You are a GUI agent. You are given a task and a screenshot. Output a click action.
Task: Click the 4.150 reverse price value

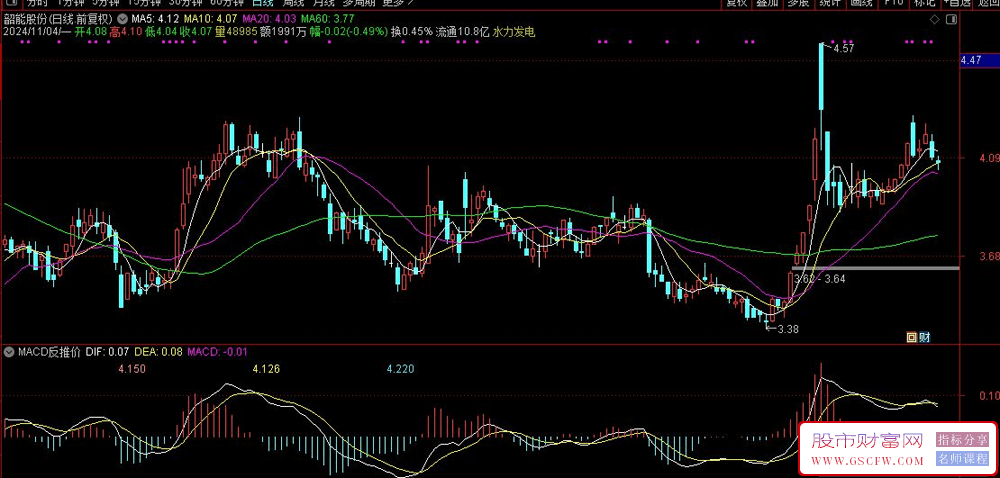click(132, 368)
